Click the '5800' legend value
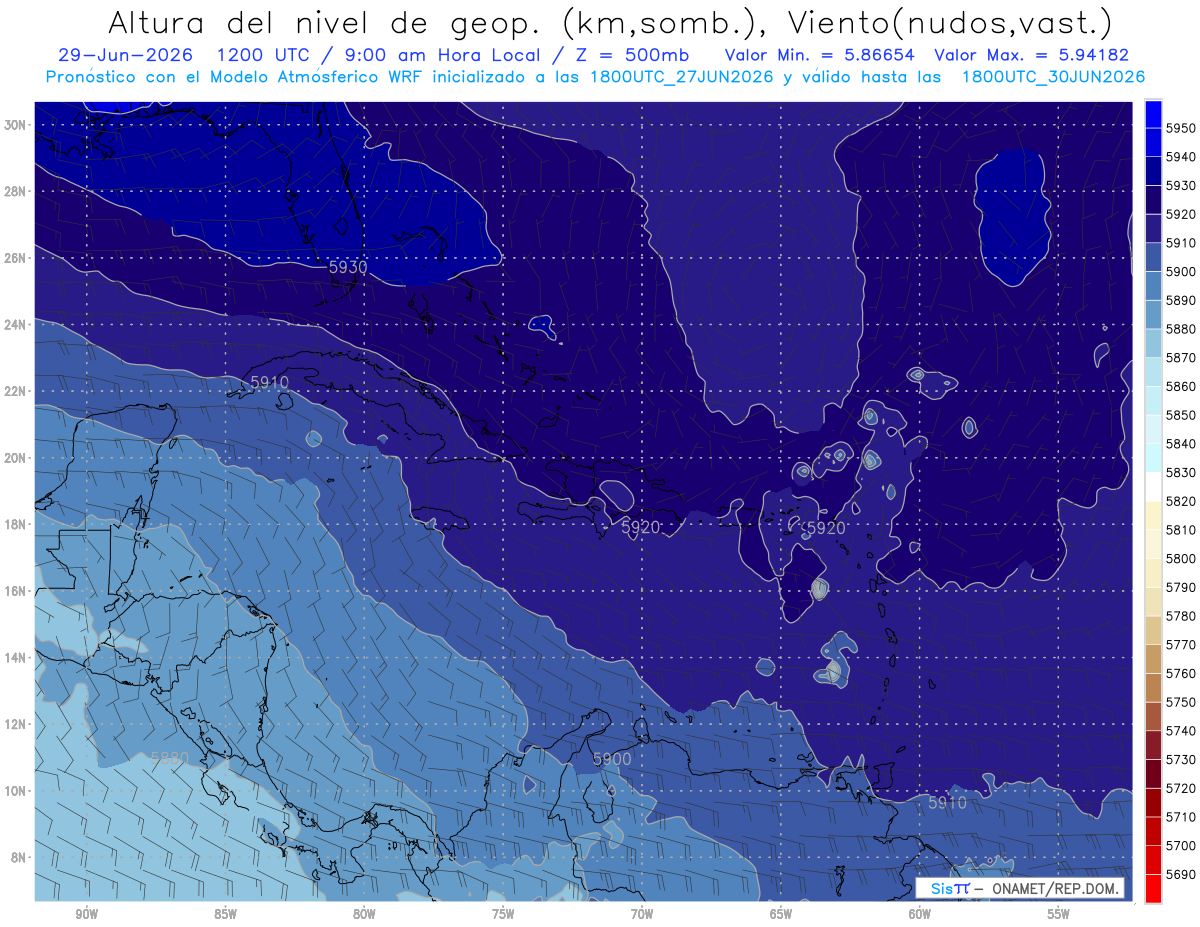The height and width of the screenshot is (927, 1200). click(1181, 559)
